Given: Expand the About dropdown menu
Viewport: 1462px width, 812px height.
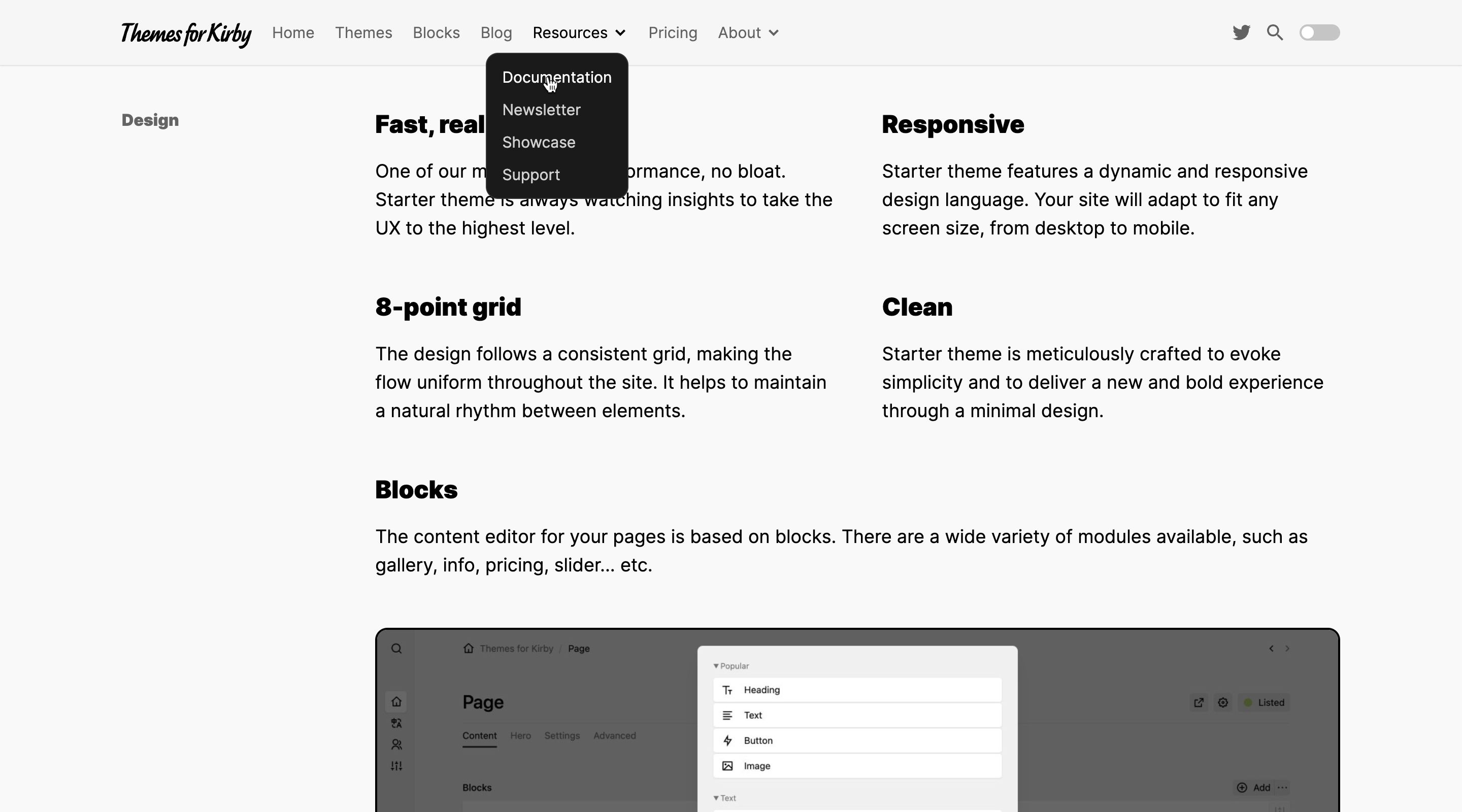Looking at the screenshot, I should pos(747,32).
